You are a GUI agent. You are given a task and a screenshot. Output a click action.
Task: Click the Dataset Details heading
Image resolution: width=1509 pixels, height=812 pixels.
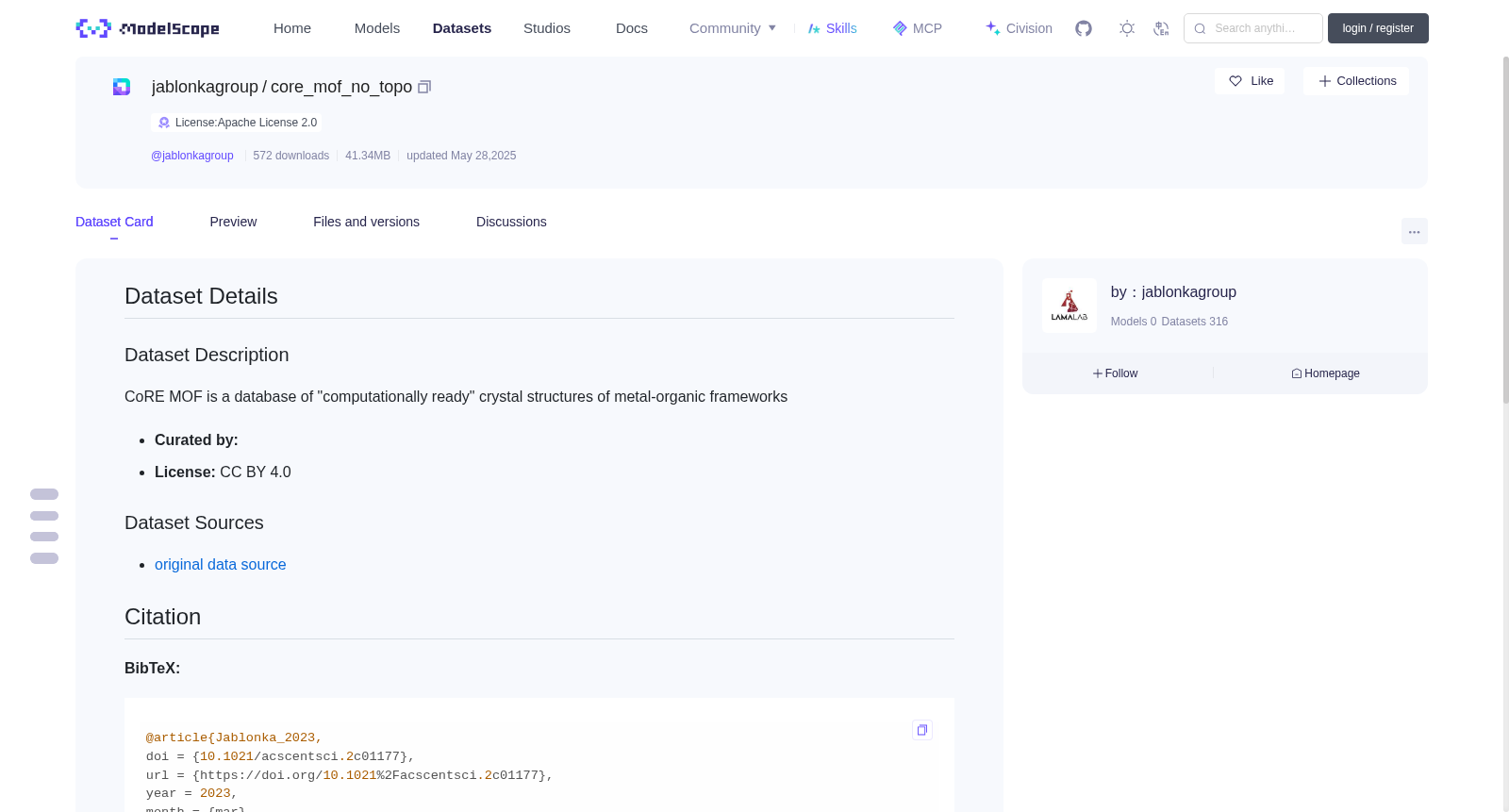[x=201, y=296]
